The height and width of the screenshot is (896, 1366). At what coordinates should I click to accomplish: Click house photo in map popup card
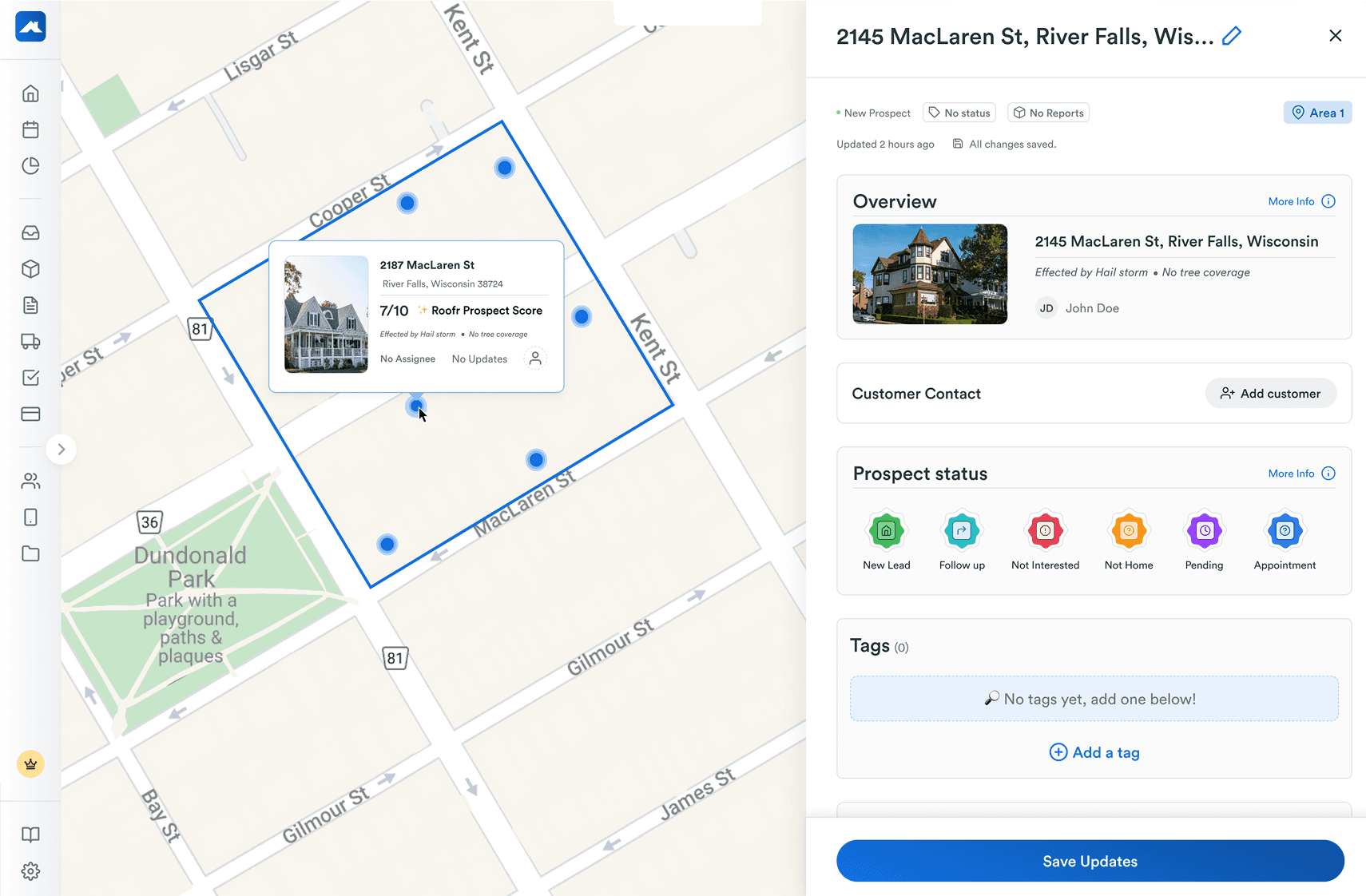tap(327, 315)
